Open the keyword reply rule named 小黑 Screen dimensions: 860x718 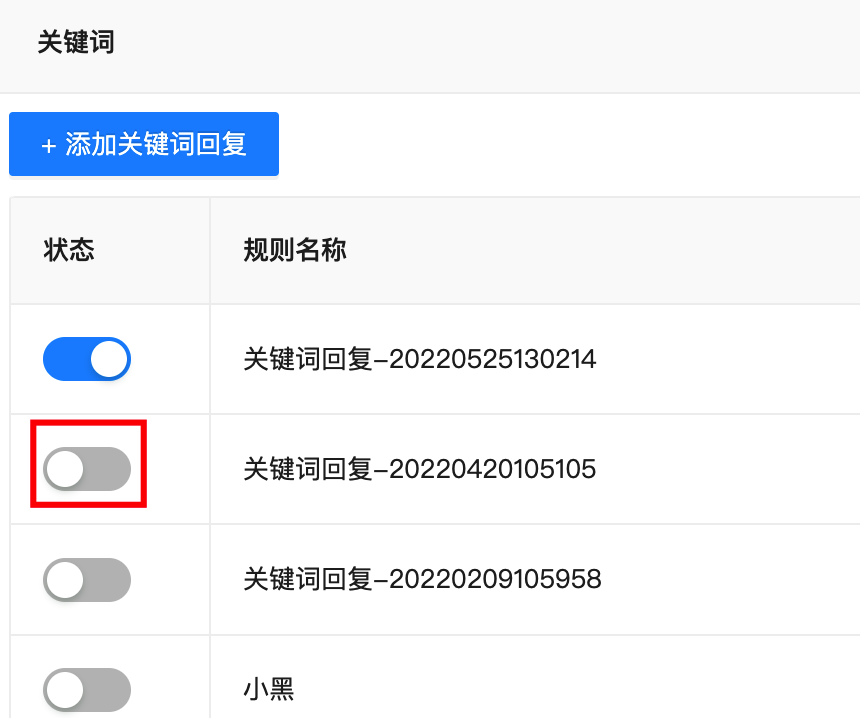(266, 690)
